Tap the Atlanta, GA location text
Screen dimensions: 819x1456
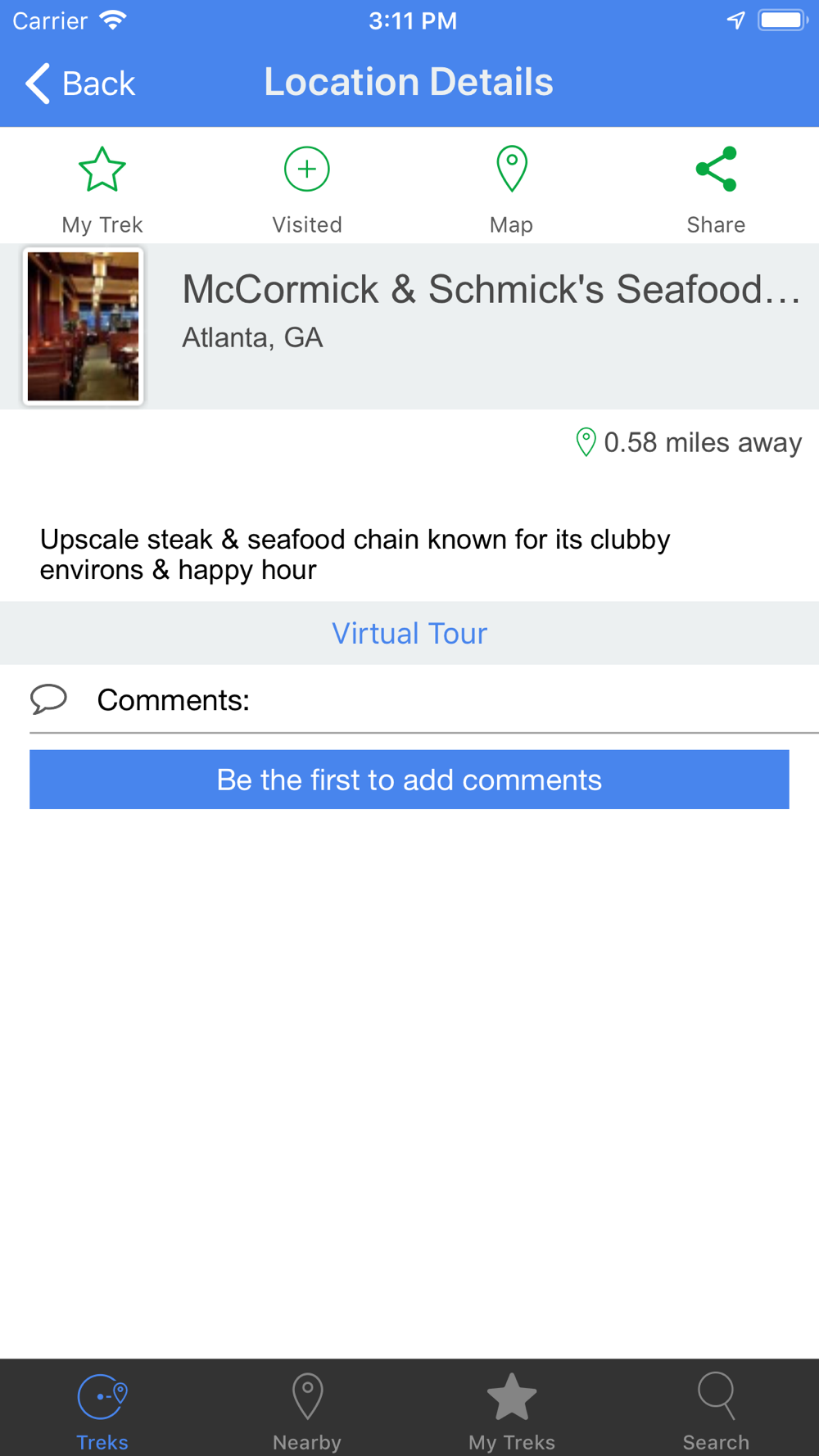pyautogui.click(x=252, y=337)
